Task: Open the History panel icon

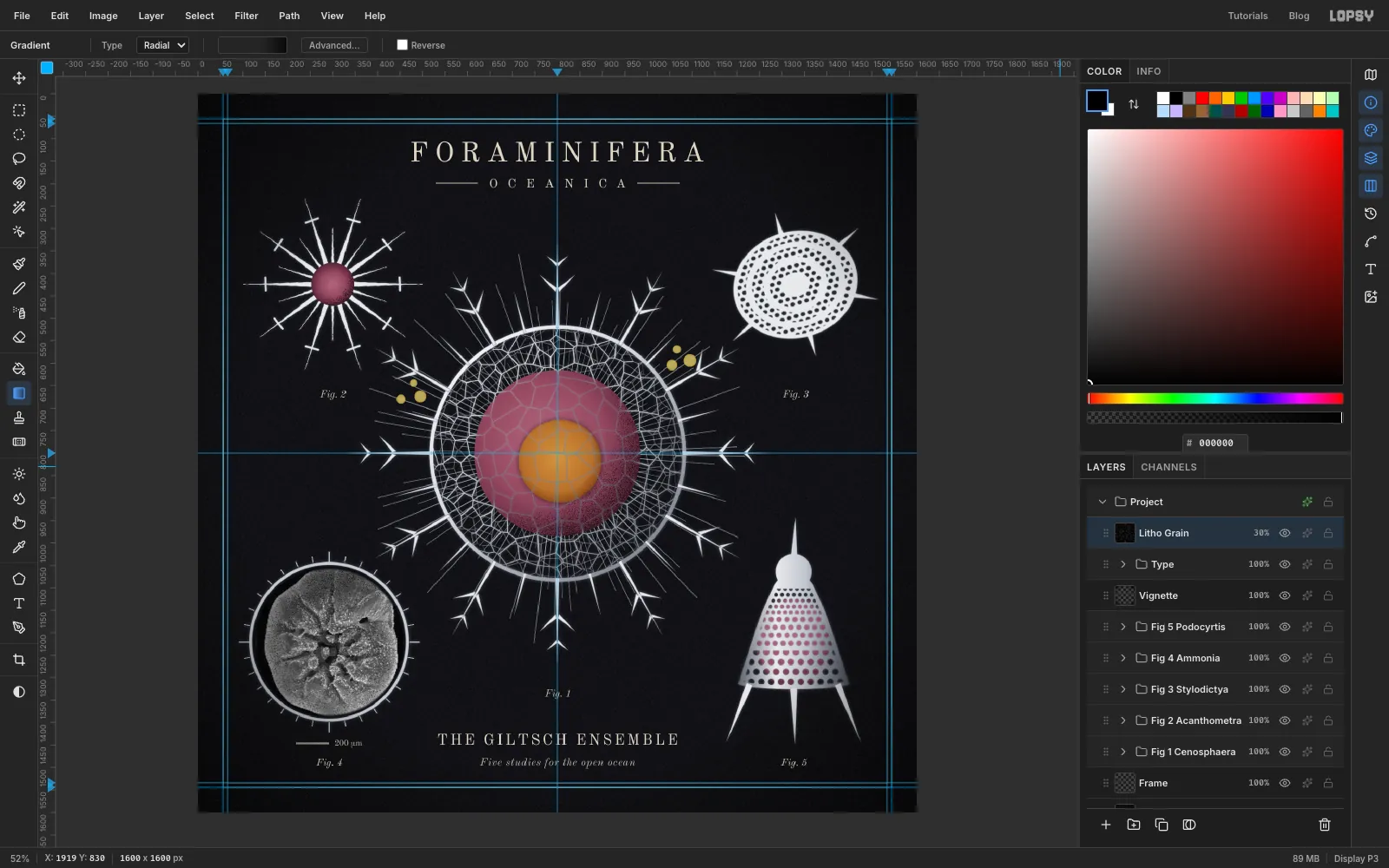Action: (x=1371, y=214)
